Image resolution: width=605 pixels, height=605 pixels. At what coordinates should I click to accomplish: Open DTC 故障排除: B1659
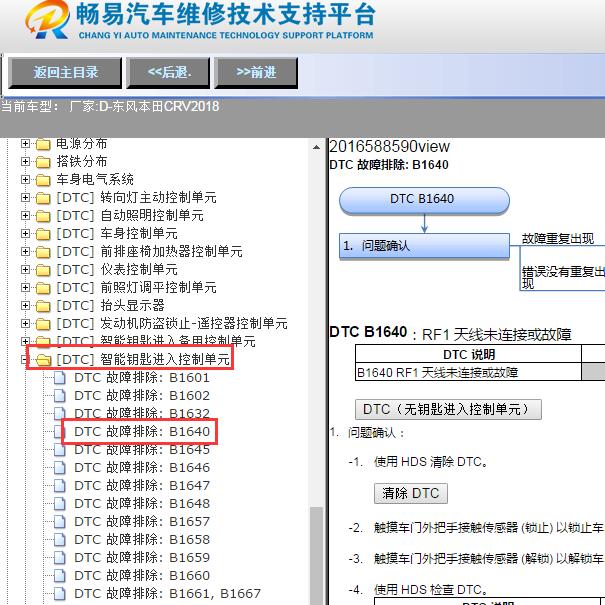point(142,558)
